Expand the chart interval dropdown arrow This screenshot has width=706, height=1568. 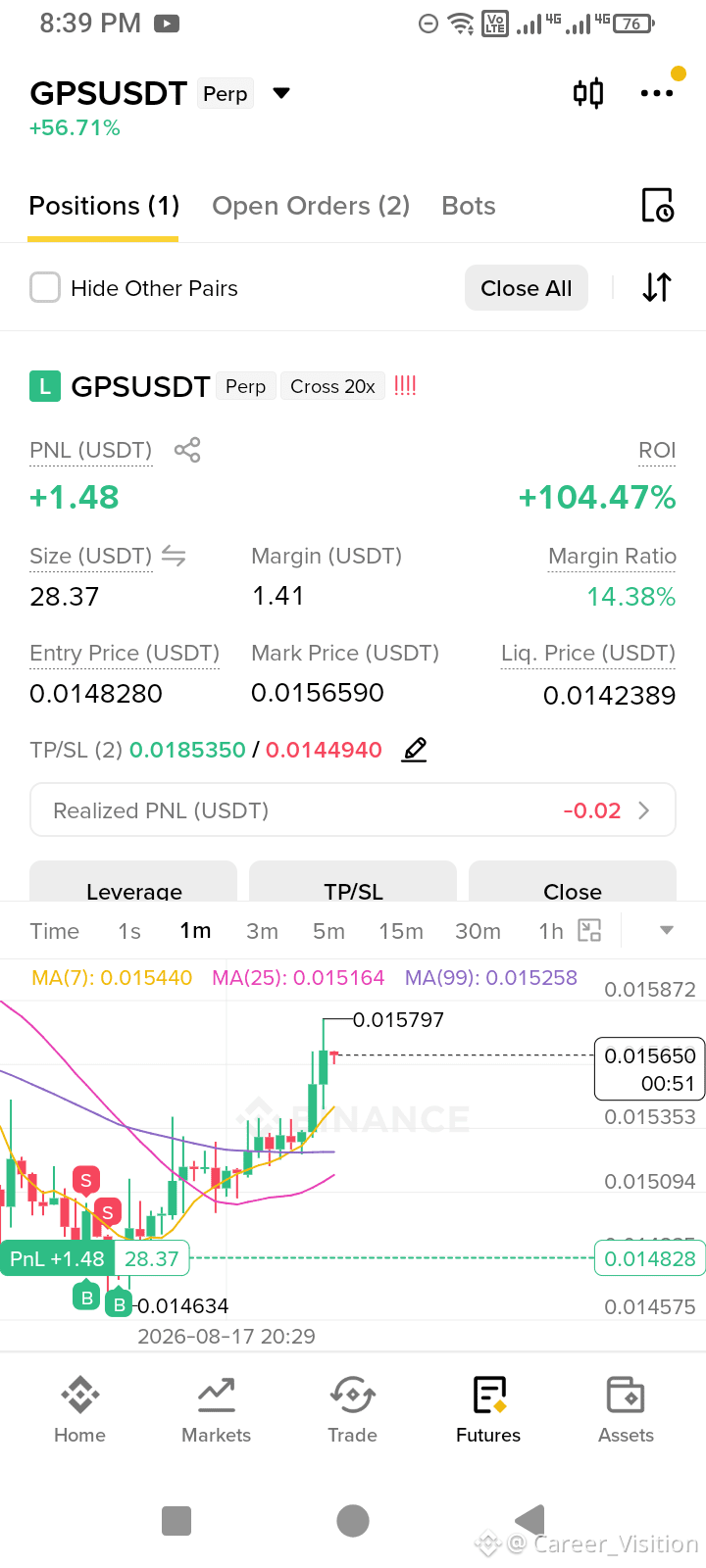(667, 930)
